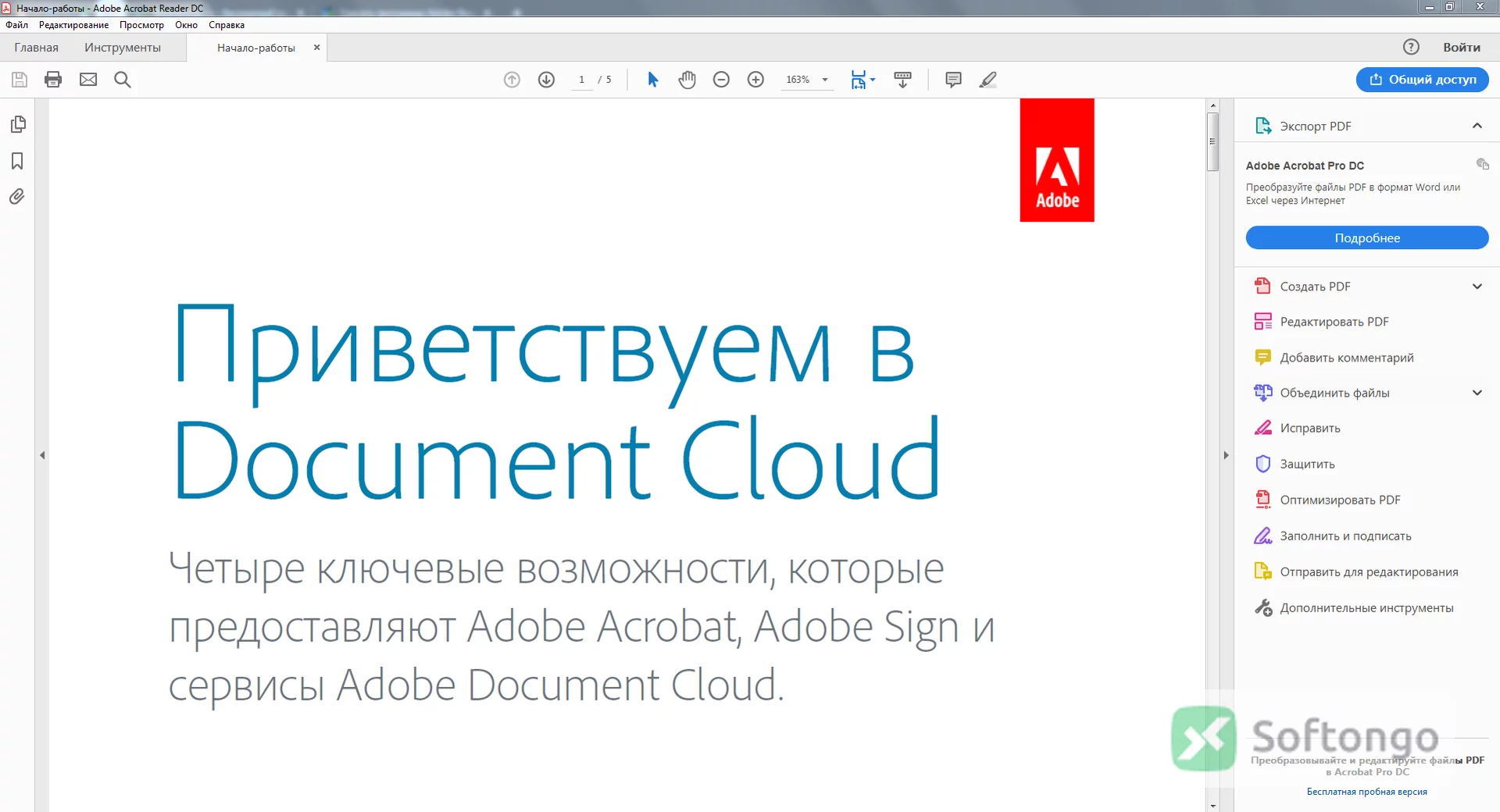1500x812 pixels.
Task: Open the Редактирование menu
Action: [x=73, y=25]
